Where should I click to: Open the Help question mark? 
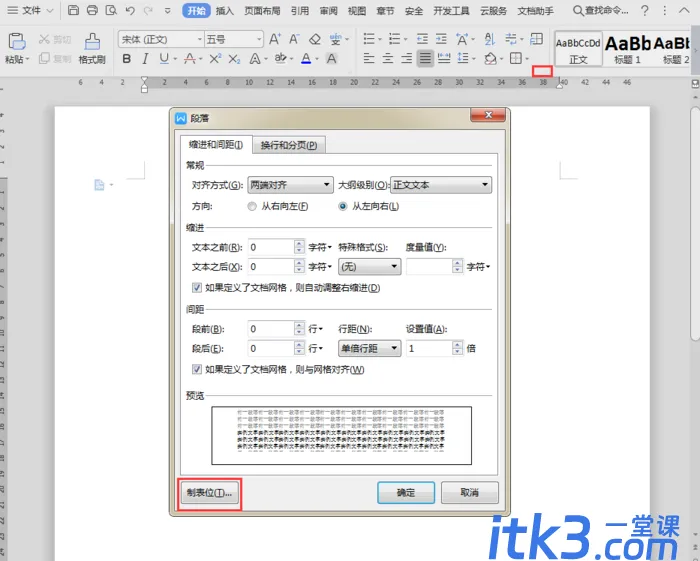click(x=645, y=10)
